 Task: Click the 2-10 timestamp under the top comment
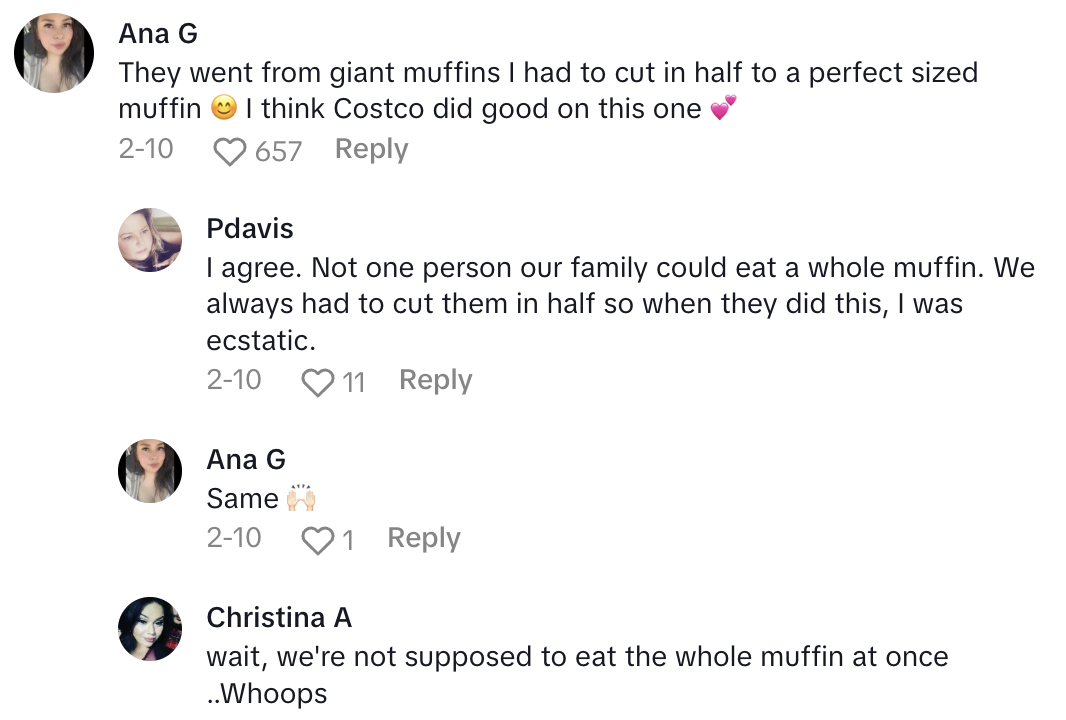tap(146, 150)
